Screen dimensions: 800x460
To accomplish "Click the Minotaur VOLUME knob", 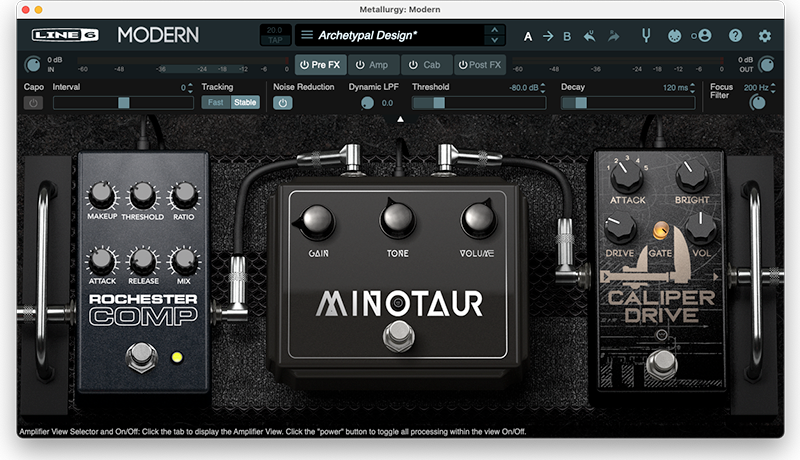I will point(479,219).
